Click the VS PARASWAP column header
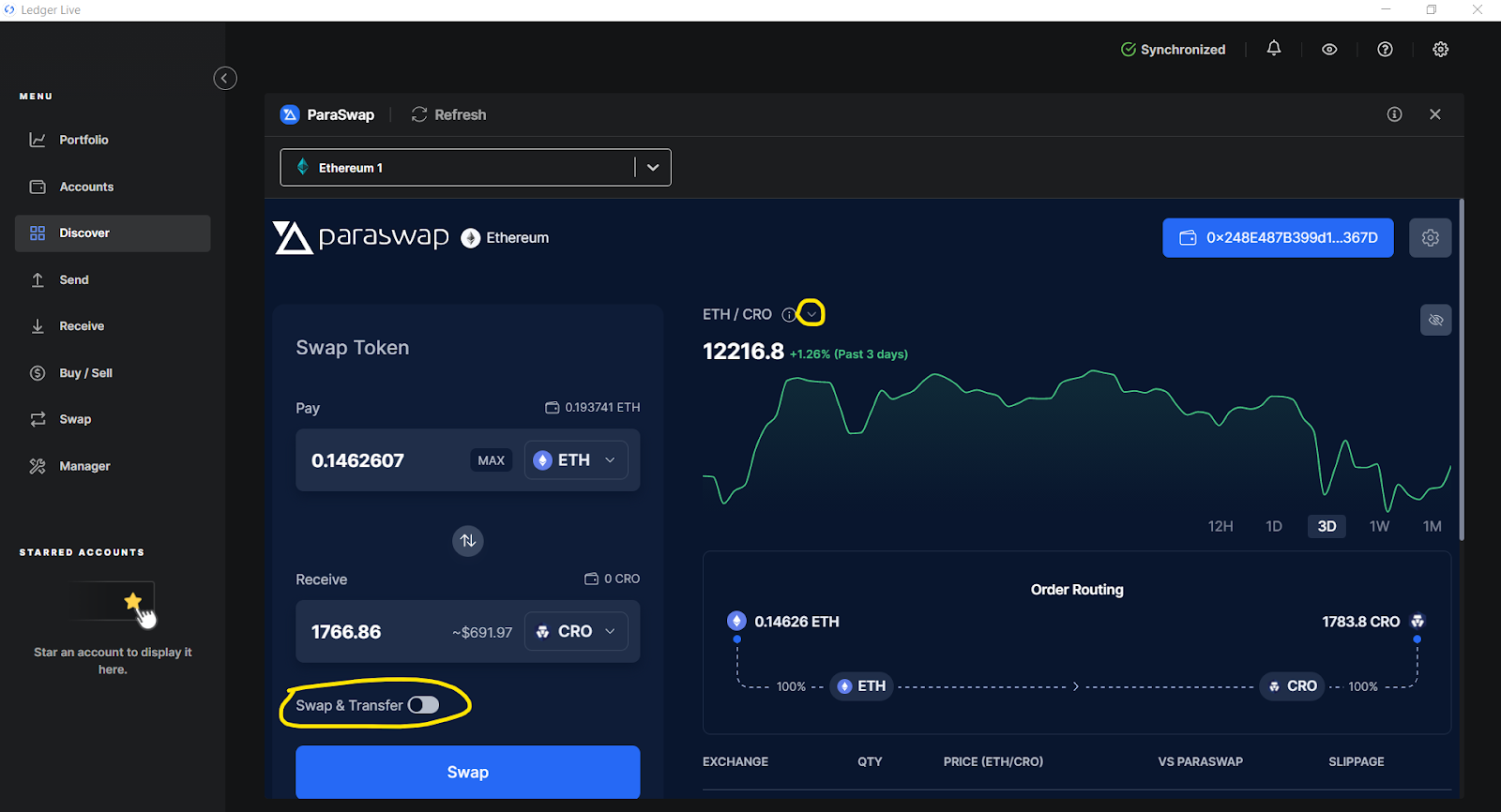This screenshot has width=1501, height=812. click(1201, 762)
